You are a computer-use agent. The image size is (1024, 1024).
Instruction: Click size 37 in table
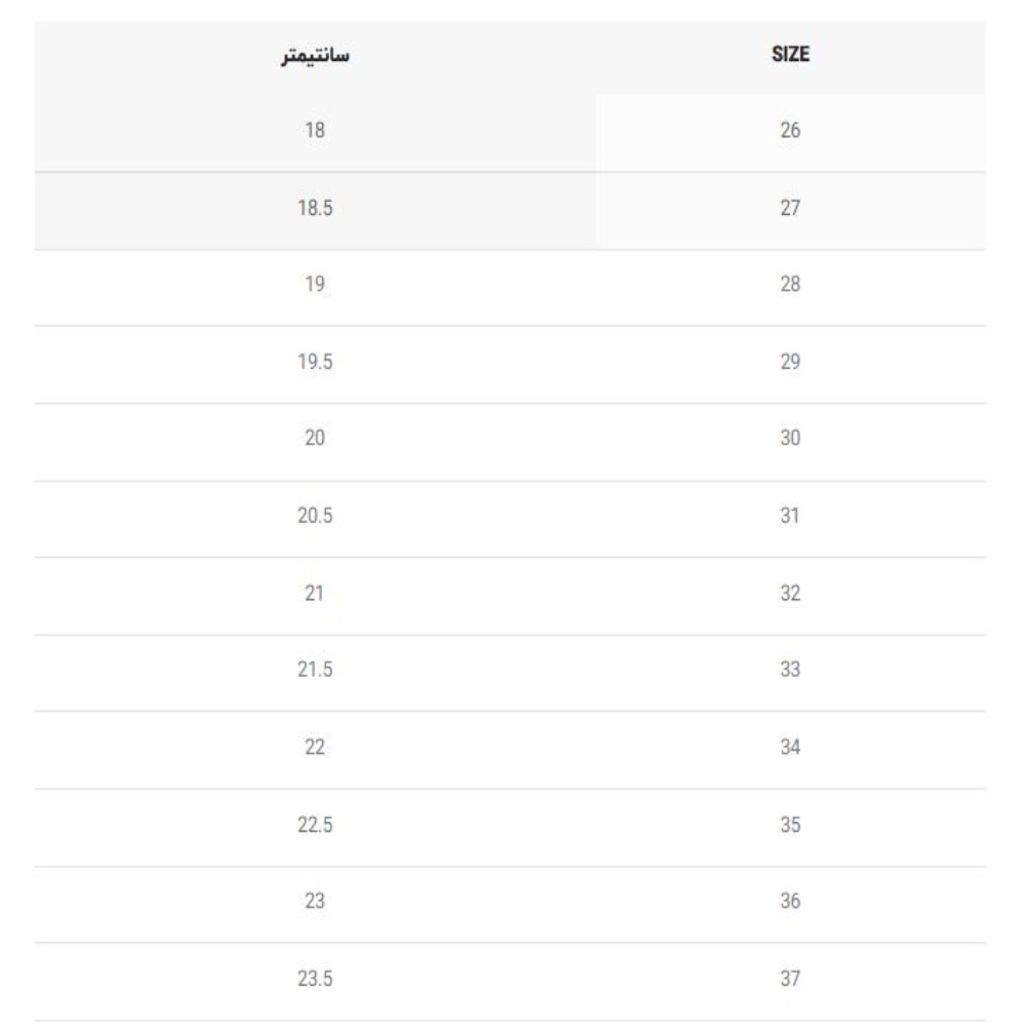pyautogui.click(x=790, y=979)
